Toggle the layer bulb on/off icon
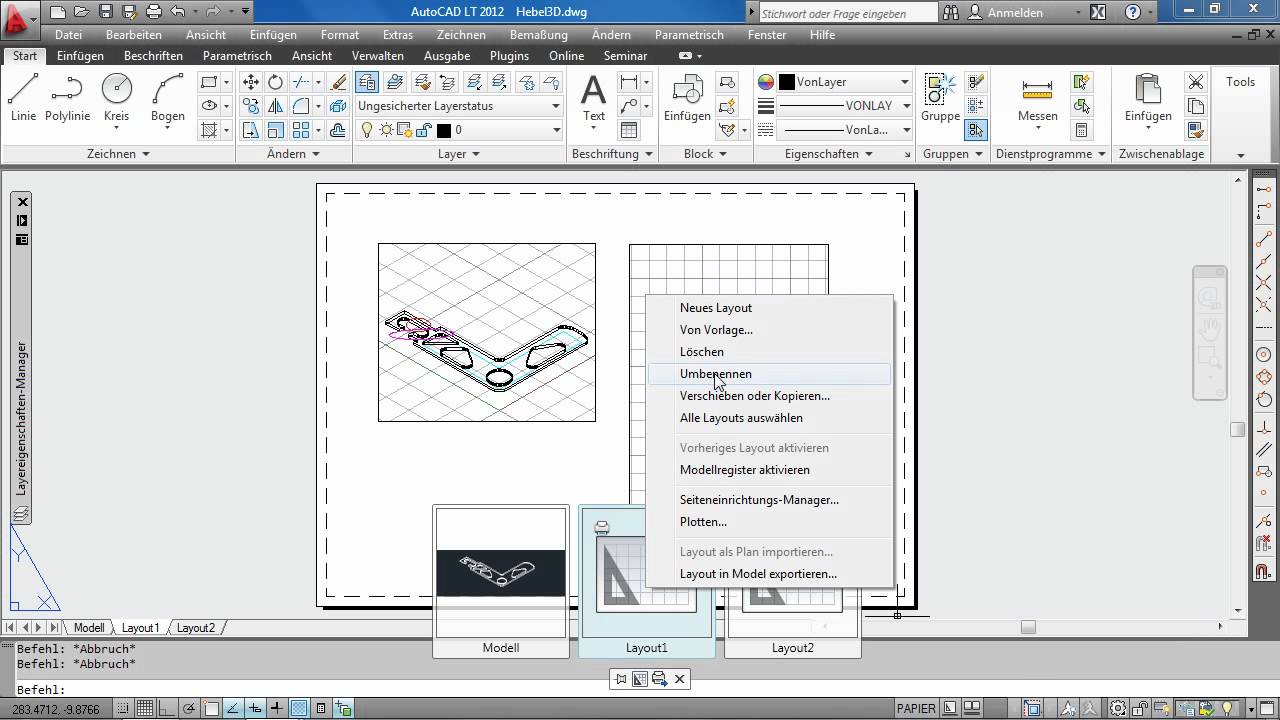Viewport: 1280px width, 720px height. point(367,130)
